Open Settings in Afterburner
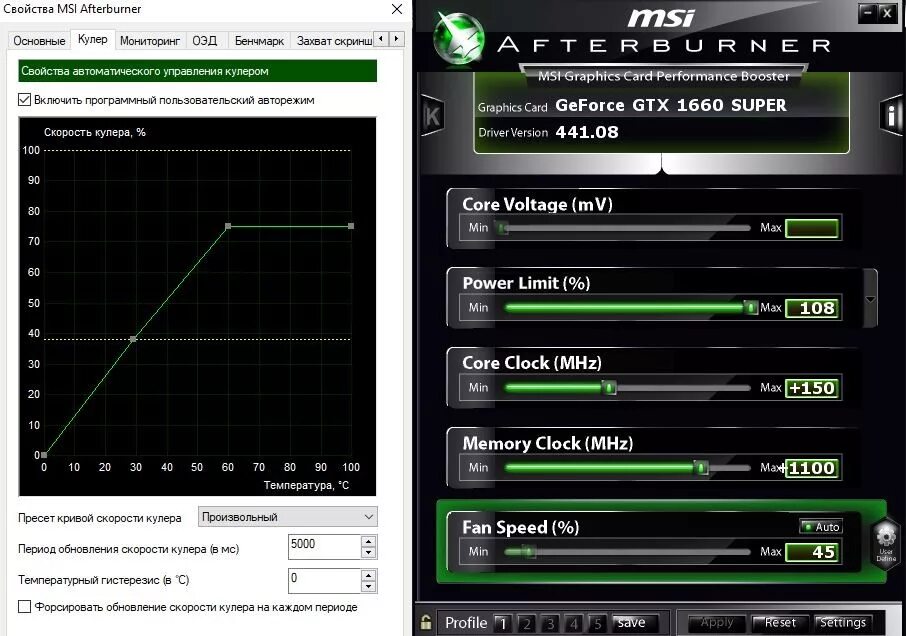 pyautogui.click(x=842, y=623)
